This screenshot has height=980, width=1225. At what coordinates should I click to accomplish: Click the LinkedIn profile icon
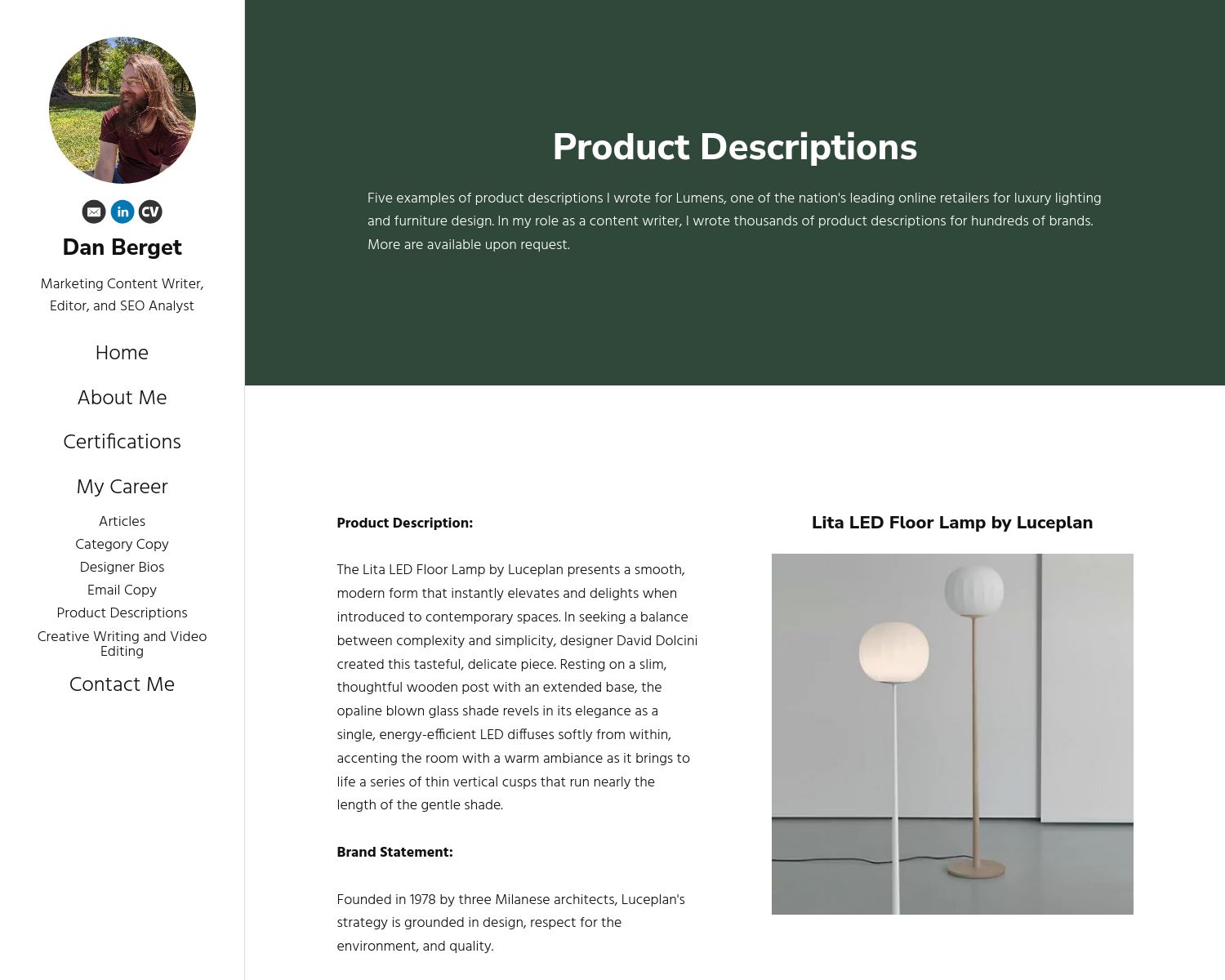121,212
